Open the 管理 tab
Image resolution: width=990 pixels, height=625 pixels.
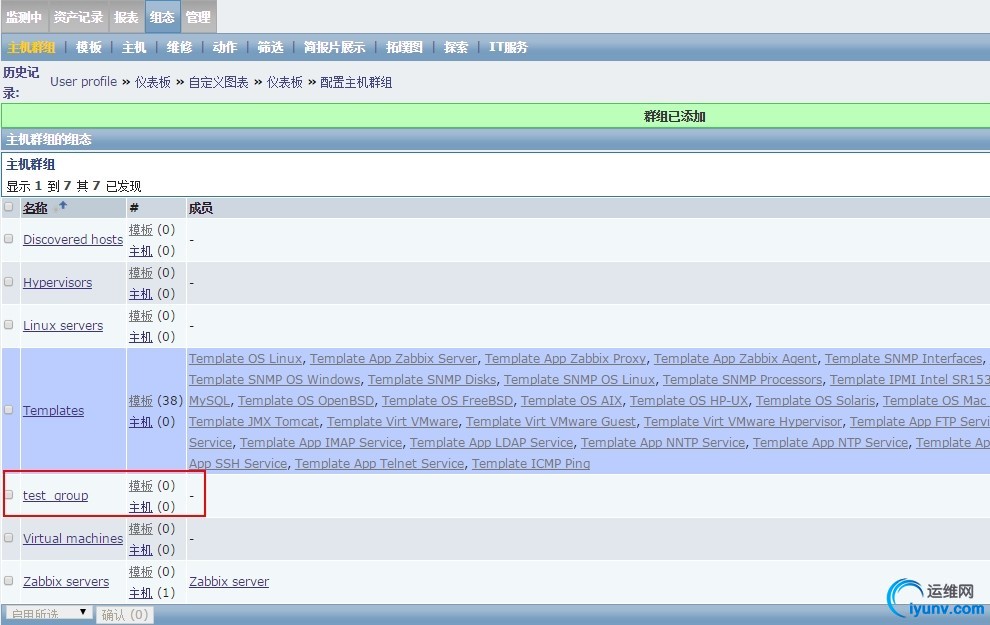tap(198, 17)
